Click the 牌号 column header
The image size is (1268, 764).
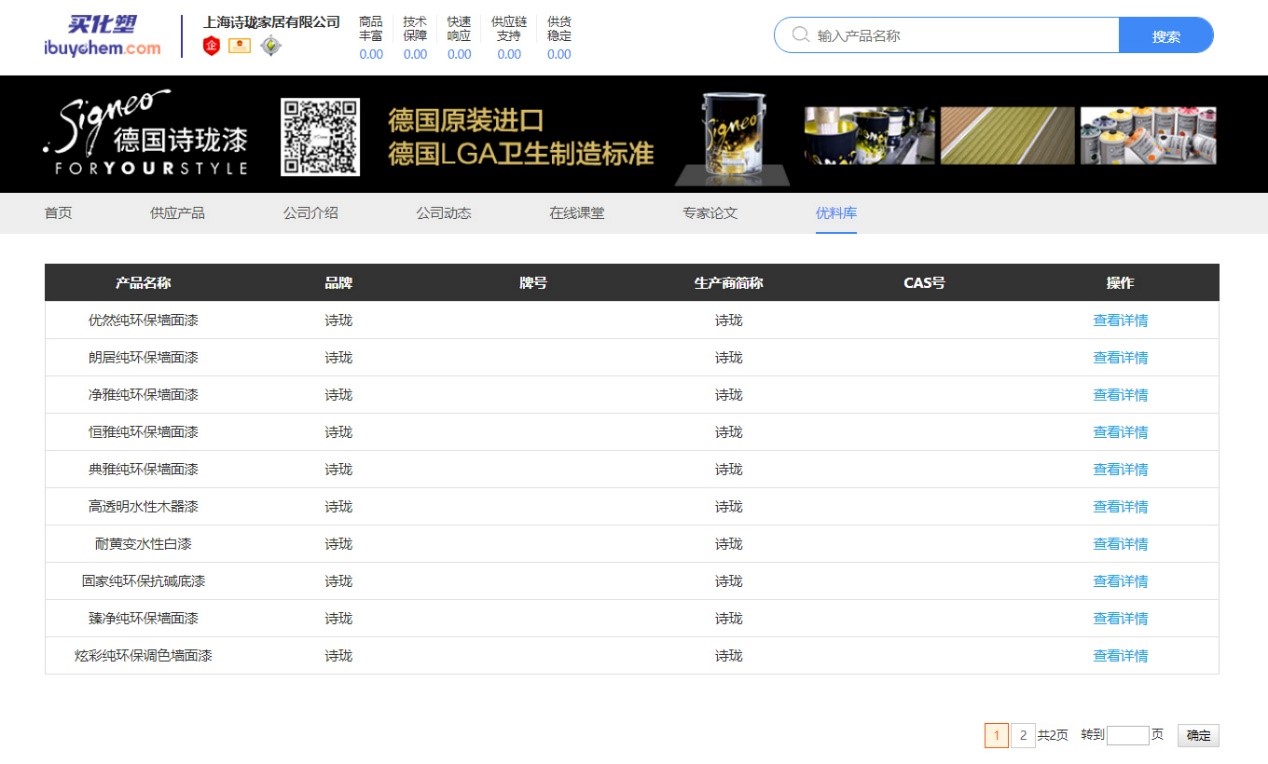tap(533, 283)
